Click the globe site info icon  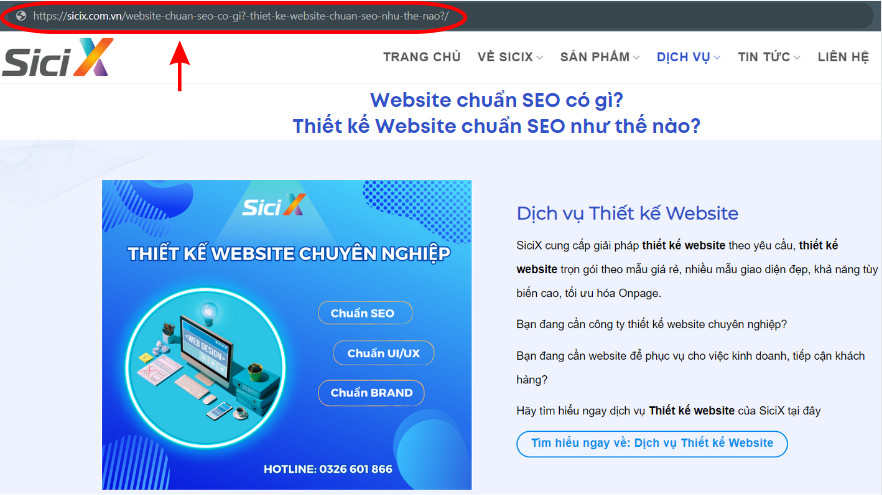(21, 16)
